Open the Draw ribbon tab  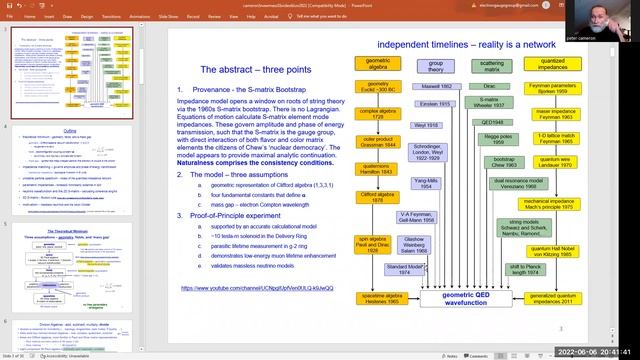click(67, 17)
